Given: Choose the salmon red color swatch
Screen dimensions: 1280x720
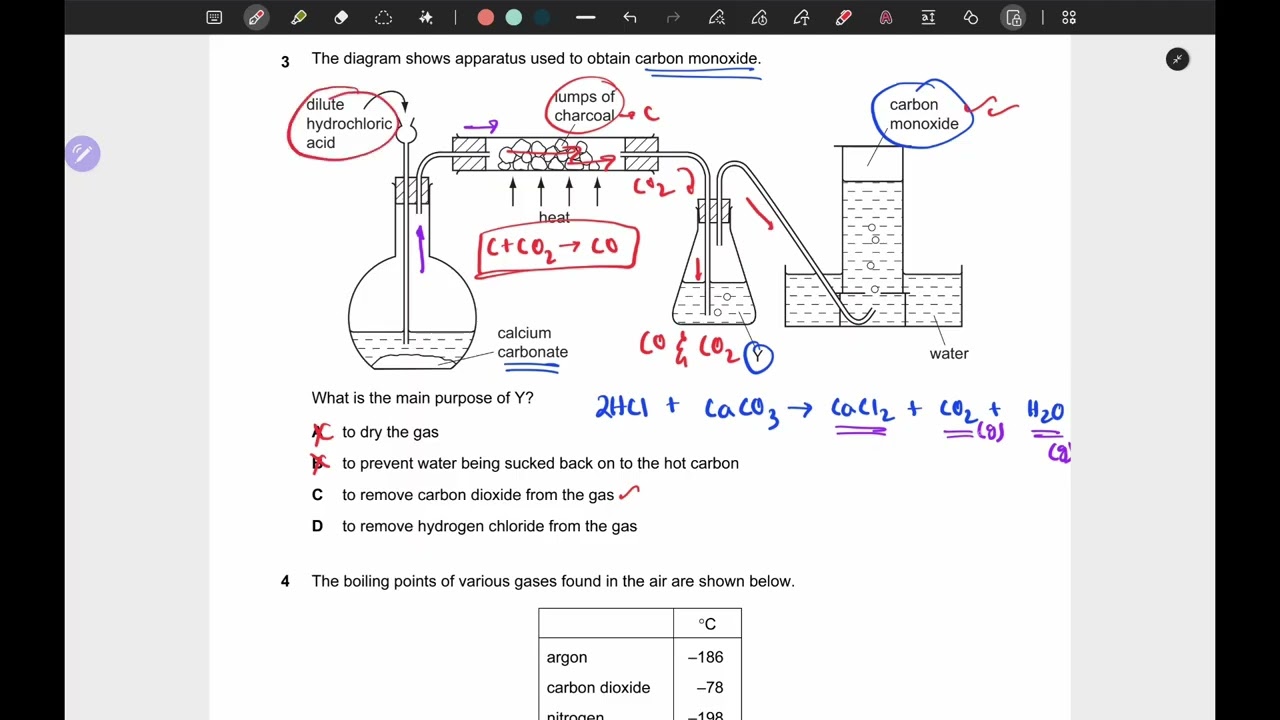Looking at the screenshot, I should click(x=486, y=17).
